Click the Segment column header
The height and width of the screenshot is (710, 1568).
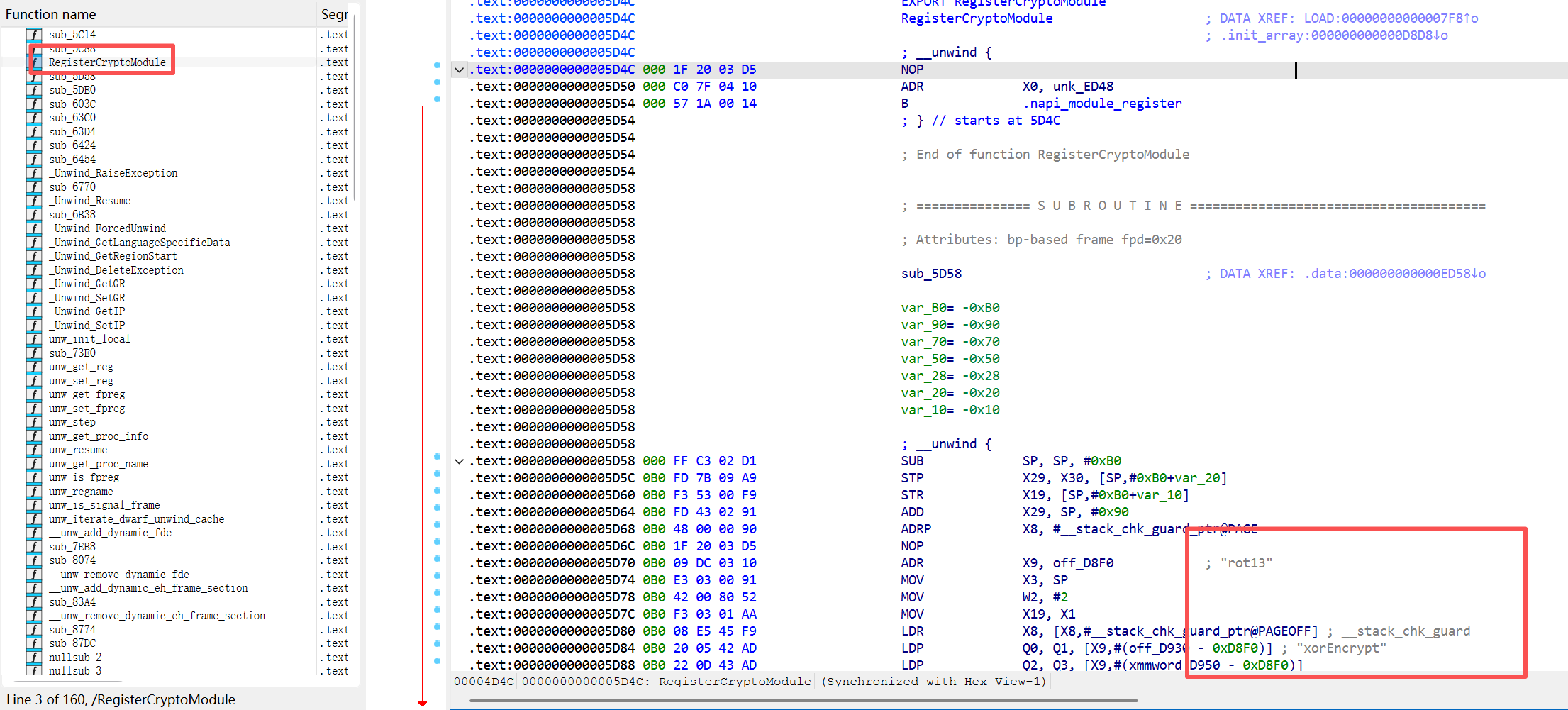pyautogui.click(x=334, y=14)
